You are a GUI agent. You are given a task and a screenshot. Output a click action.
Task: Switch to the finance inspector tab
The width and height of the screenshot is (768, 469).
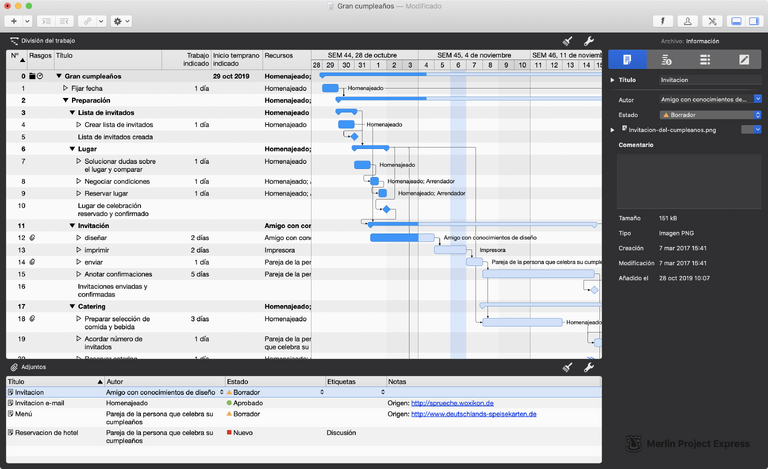point(666,60)
